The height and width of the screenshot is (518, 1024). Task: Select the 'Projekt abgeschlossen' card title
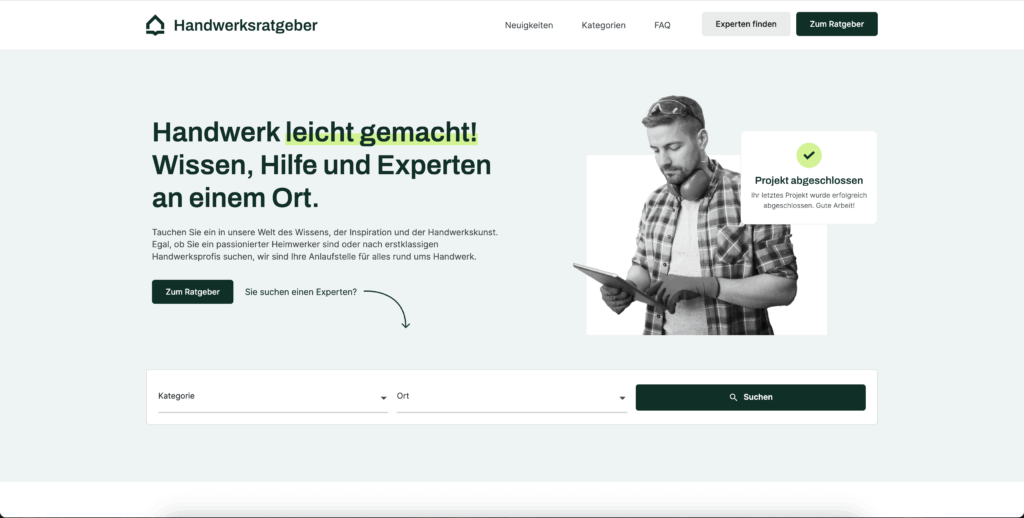click(808, 180)
